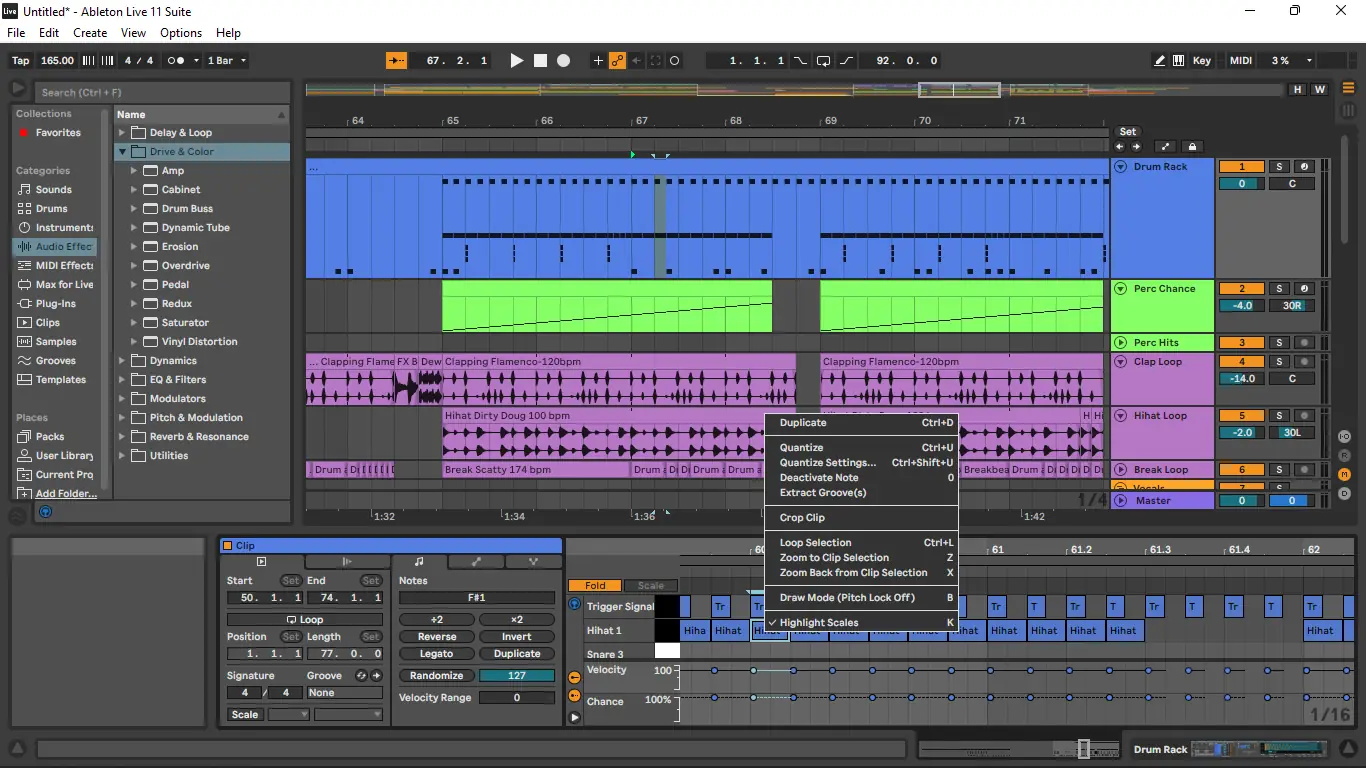Viewport: 1366px width, 768px height.
Task: Click the MIDI editor preview headphone icon
Action: tap(574, 604)
